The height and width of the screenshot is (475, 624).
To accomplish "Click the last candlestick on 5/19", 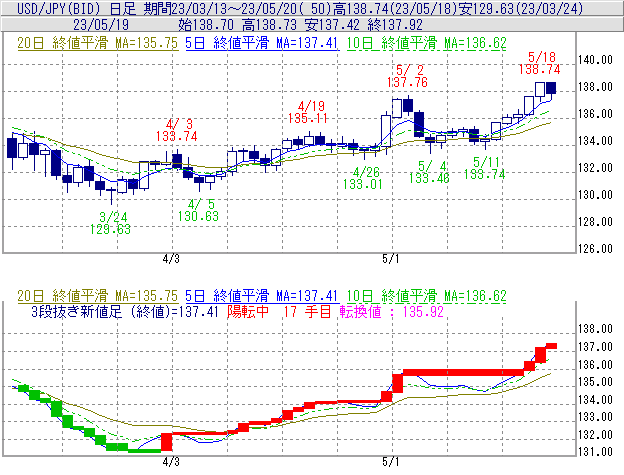I will click(551, 88).
